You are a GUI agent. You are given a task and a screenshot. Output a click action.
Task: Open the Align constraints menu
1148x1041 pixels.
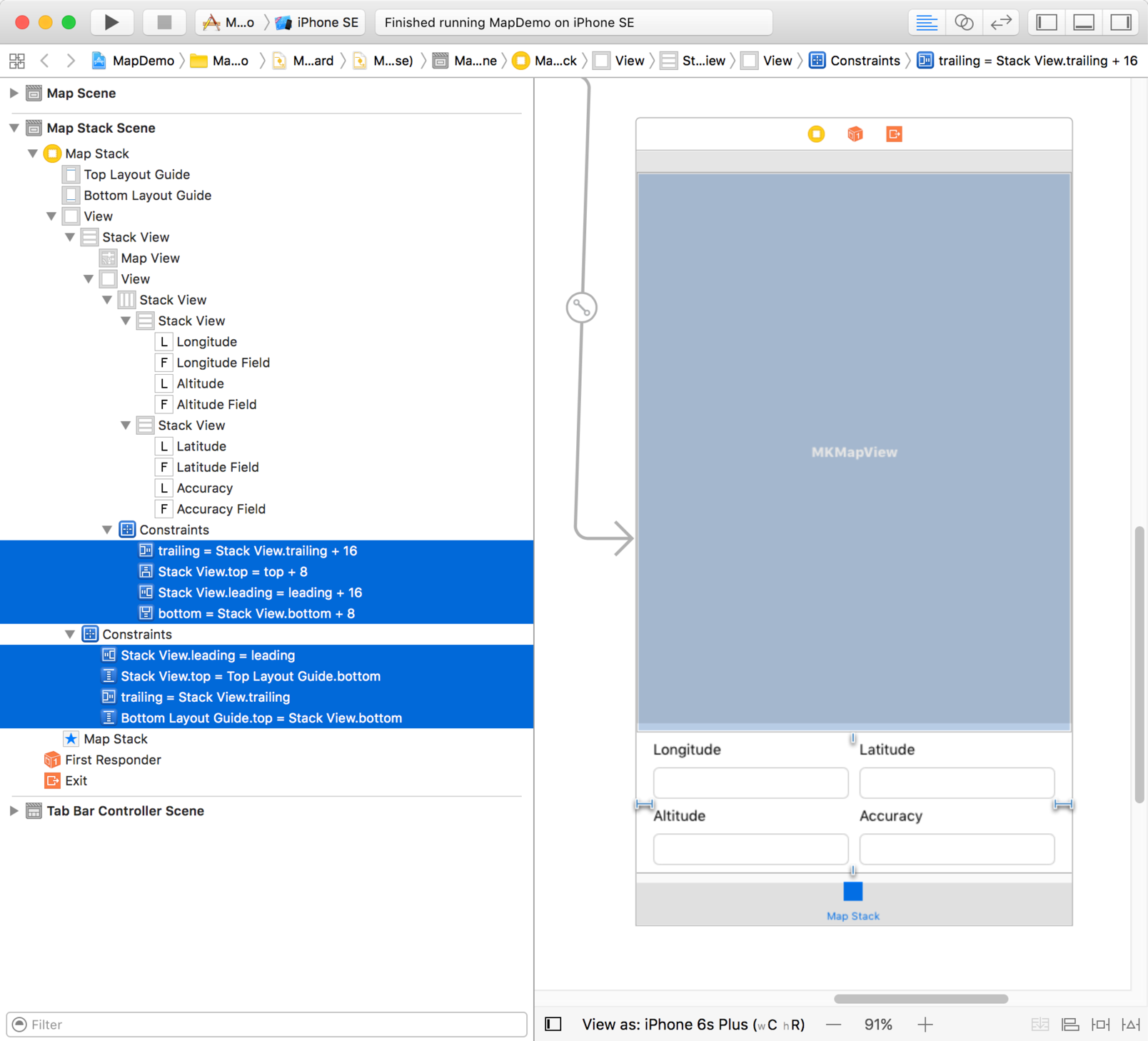(x=1070, y=1025)
